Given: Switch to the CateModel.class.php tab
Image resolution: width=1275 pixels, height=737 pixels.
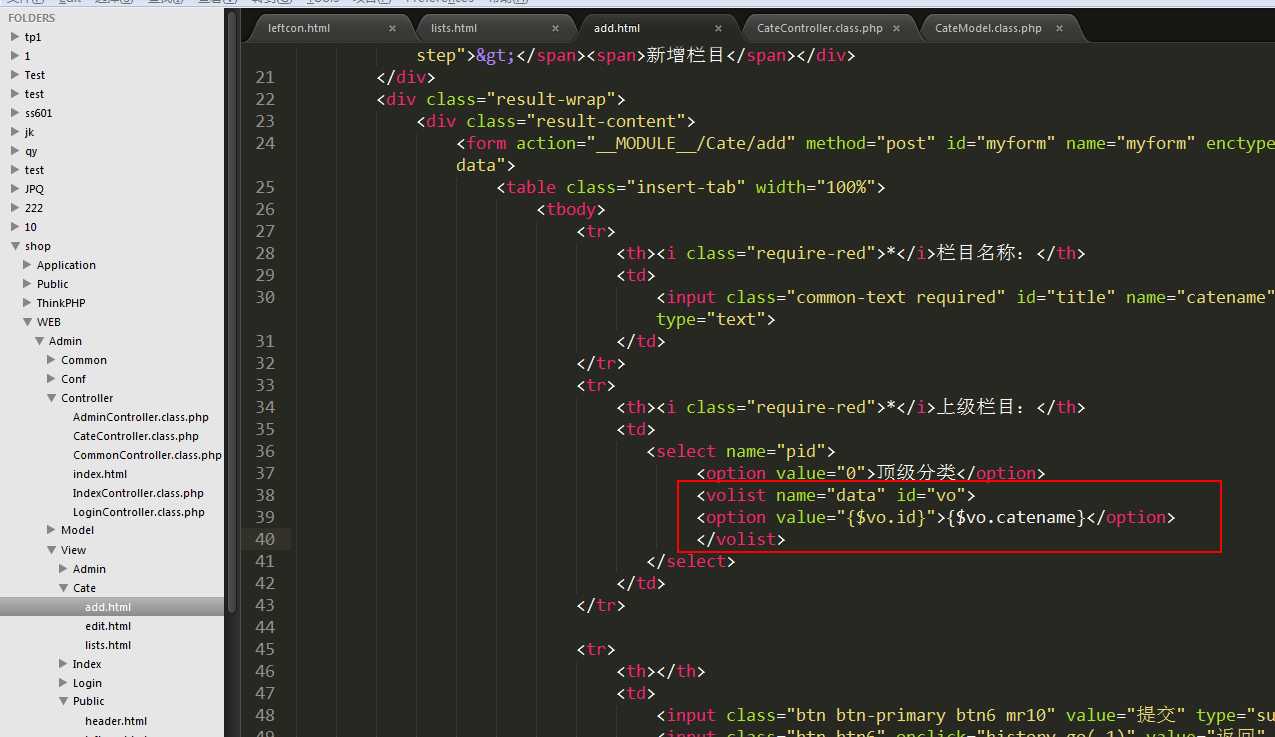Looking at the screenshot, I should [988, 28].
